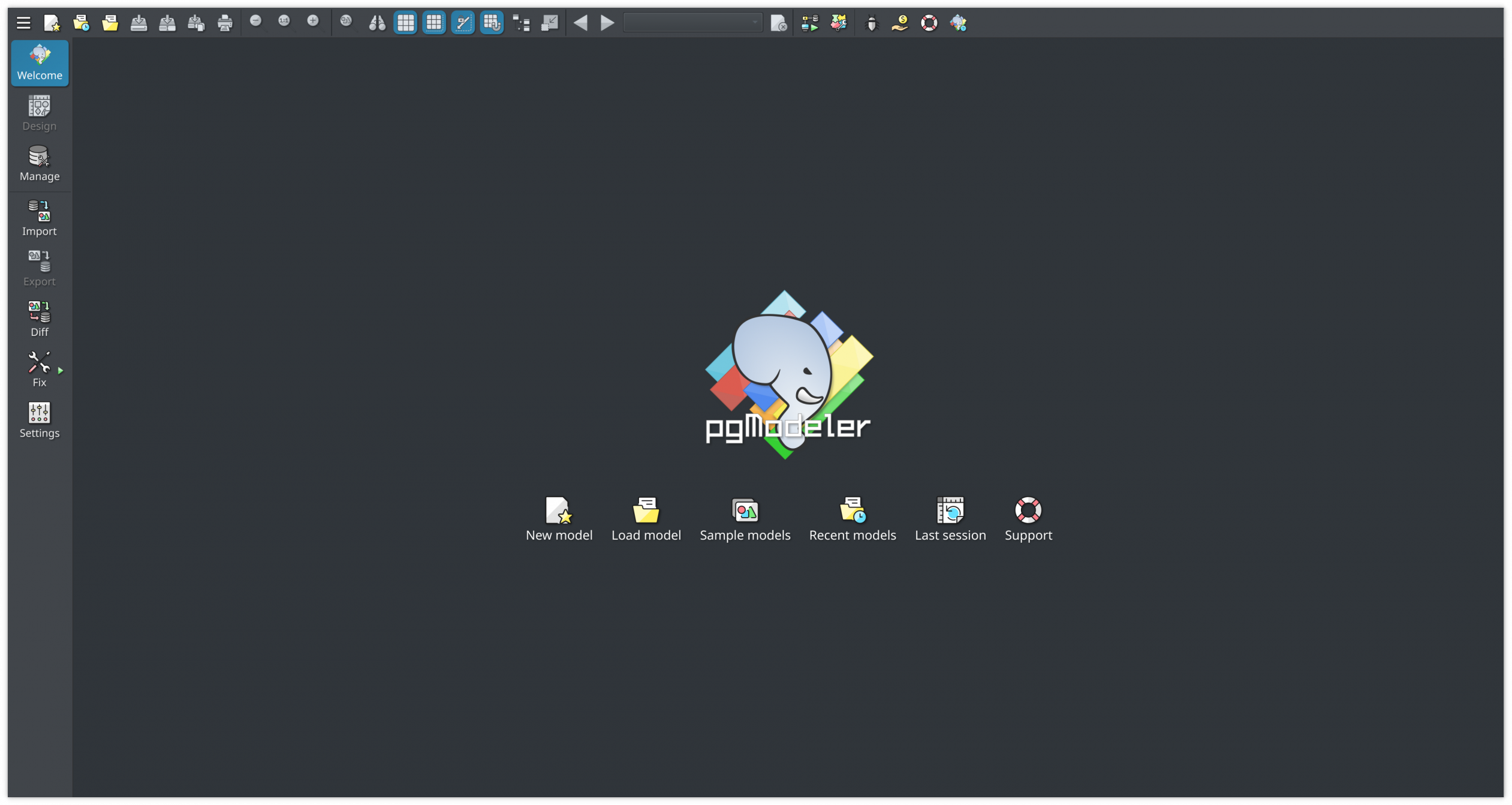Image resolution: width=1512 pixels, height=805 pixels.
Task: Toggle the show grid button
Action: (x=405, y=23)
